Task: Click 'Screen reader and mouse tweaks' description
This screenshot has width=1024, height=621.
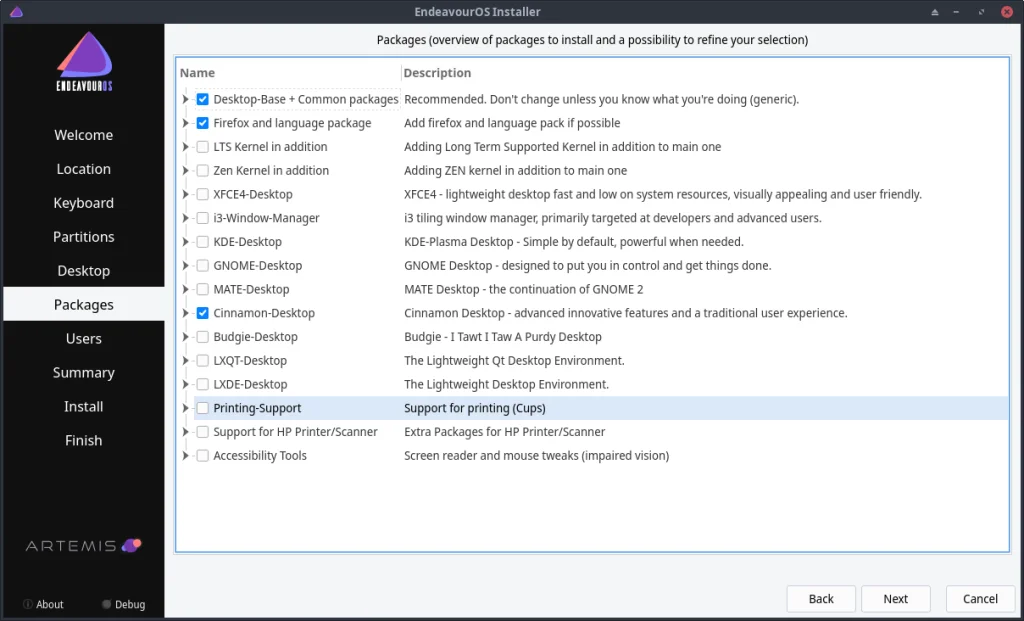Action: 536,456
